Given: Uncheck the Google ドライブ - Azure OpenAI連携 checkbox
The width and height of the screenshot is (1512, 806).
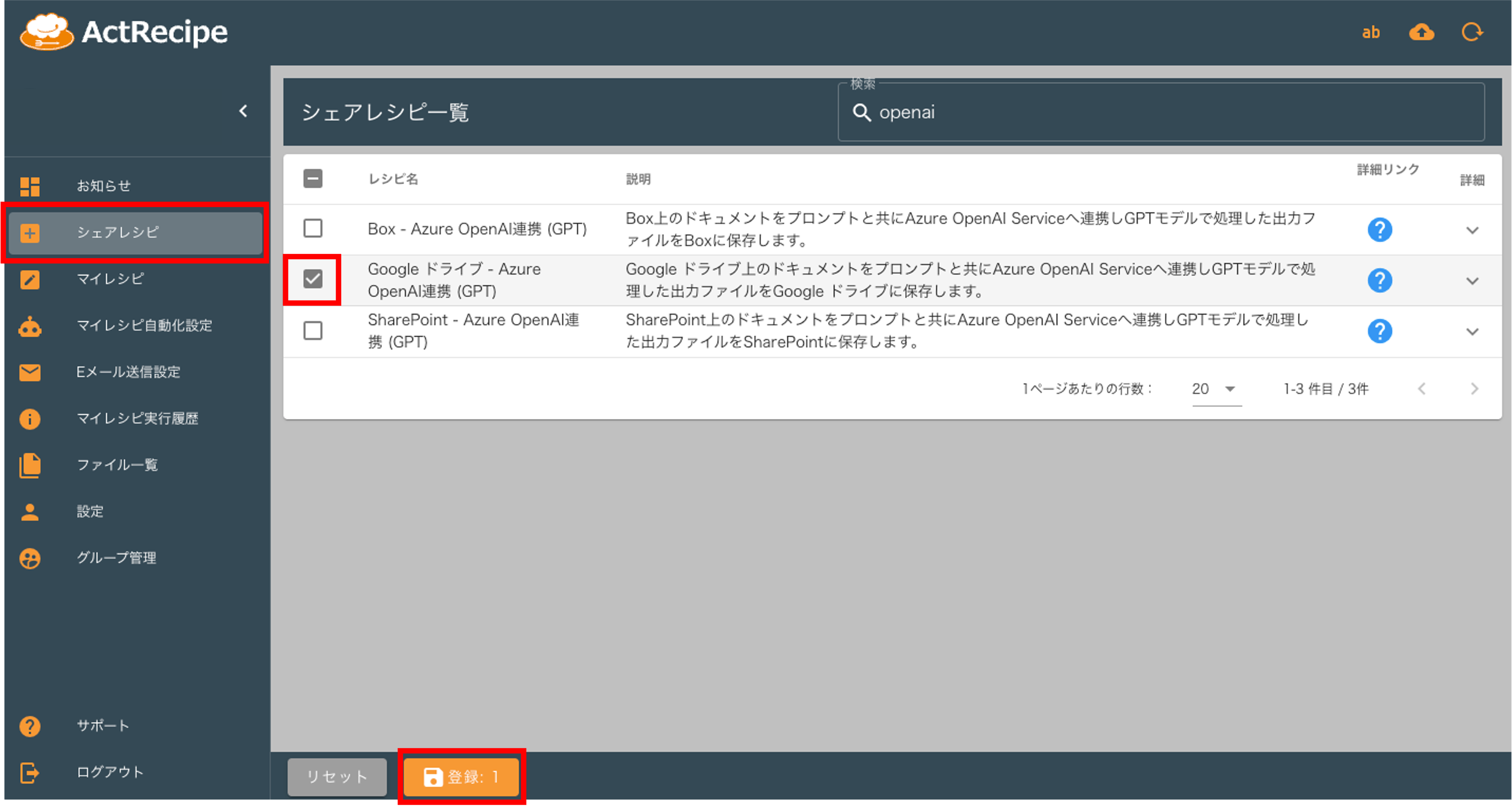Looking at the screenshot, I should 313,280.
